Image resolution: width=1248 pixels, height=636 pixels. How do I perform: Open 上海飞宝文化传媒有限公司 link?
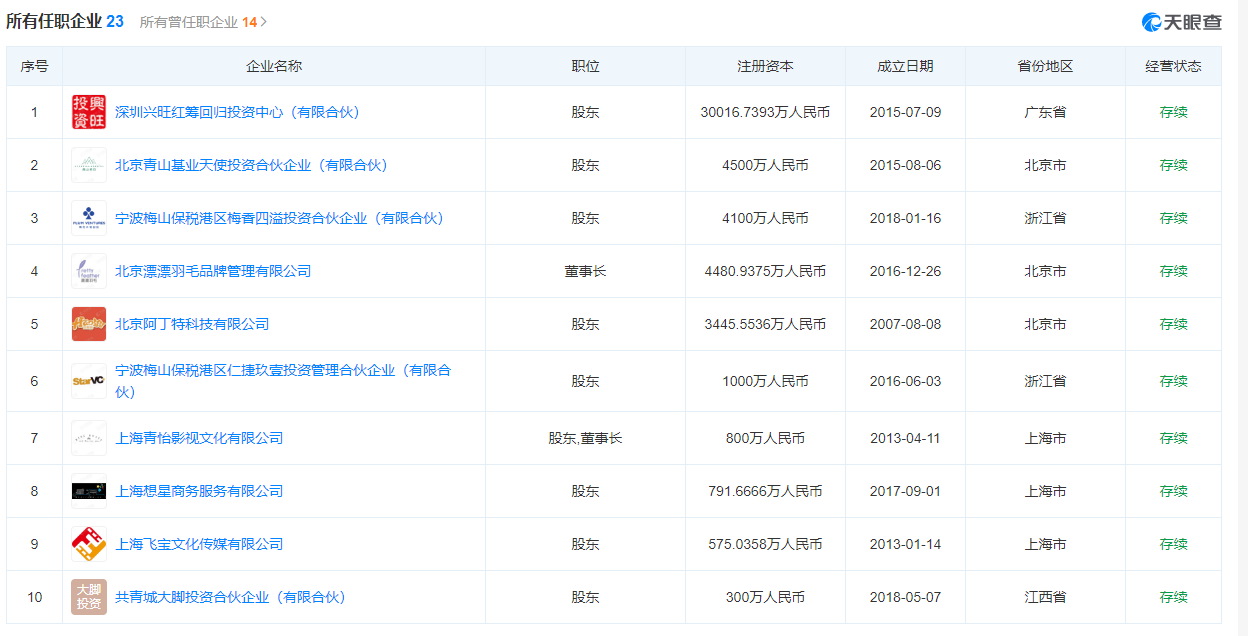(x=199, y=544)
